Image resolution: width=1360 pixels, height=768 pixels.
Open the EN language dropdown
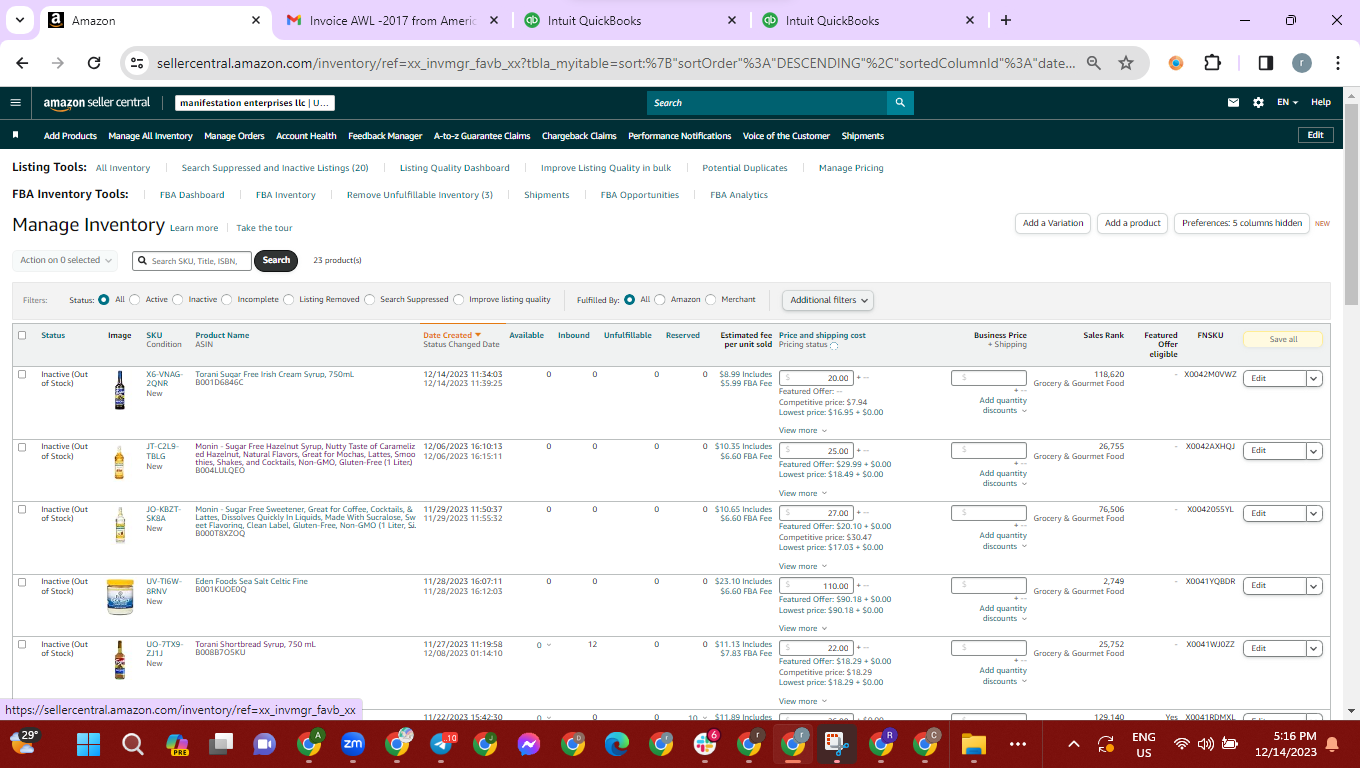tap(1288, 102)
